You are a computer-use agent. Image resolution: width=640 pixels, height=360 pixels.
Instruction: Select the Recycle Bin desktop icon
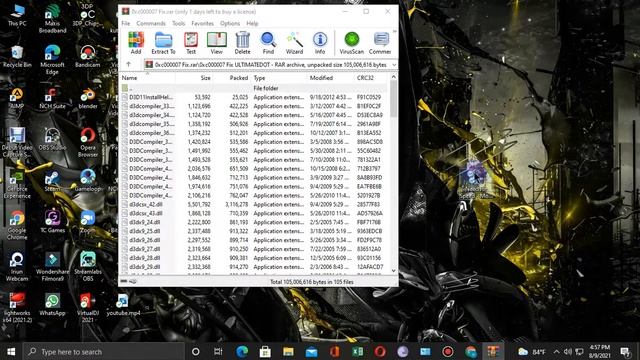(17, 57)
